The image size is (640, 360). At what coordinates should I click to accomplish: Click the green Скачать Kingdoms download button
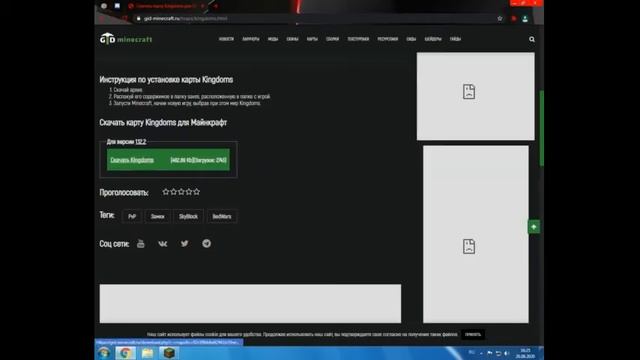pos(168,160)
